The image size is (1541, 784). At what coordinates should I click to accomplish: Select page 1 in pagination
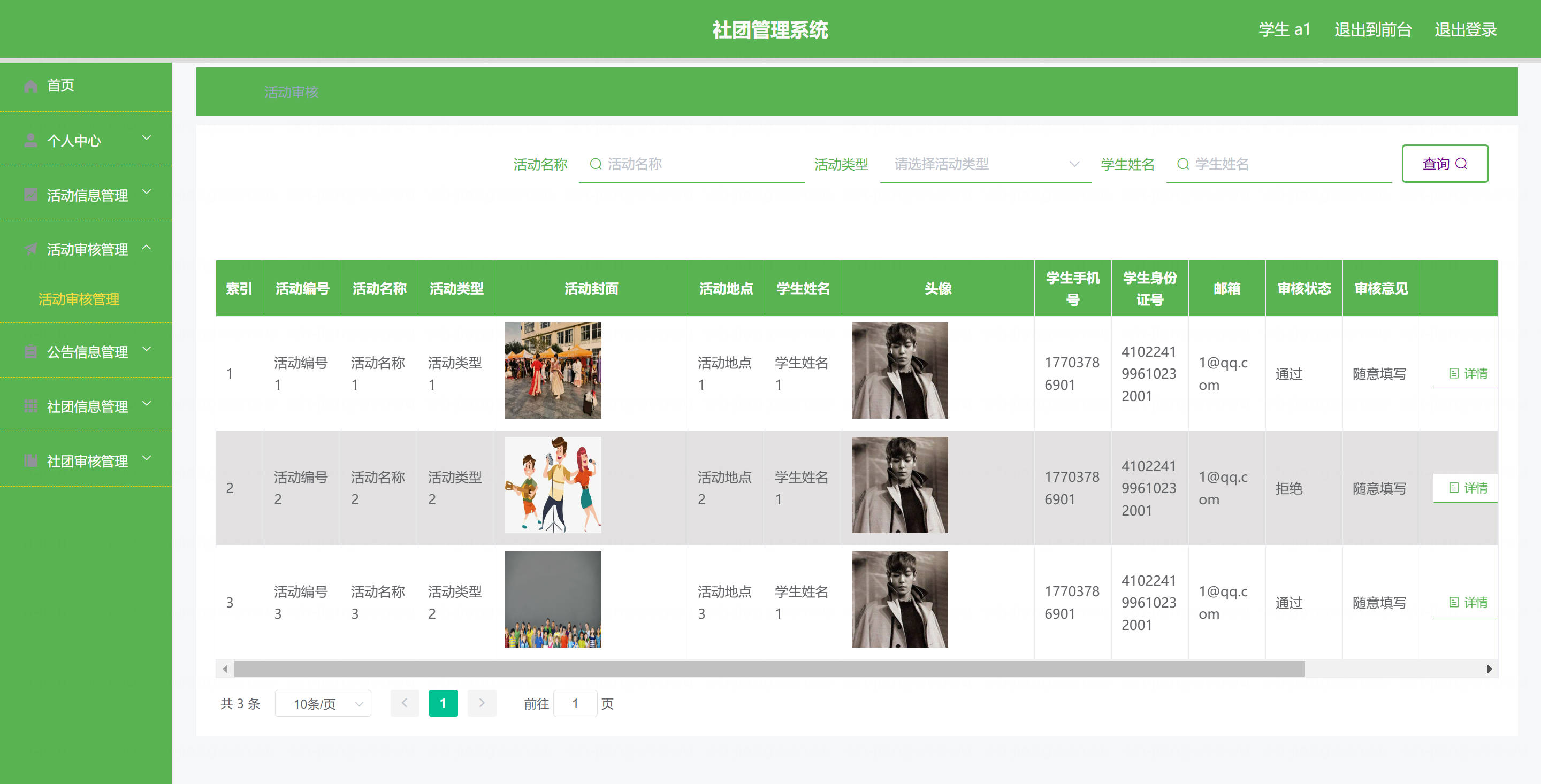[x=443, y=703]
